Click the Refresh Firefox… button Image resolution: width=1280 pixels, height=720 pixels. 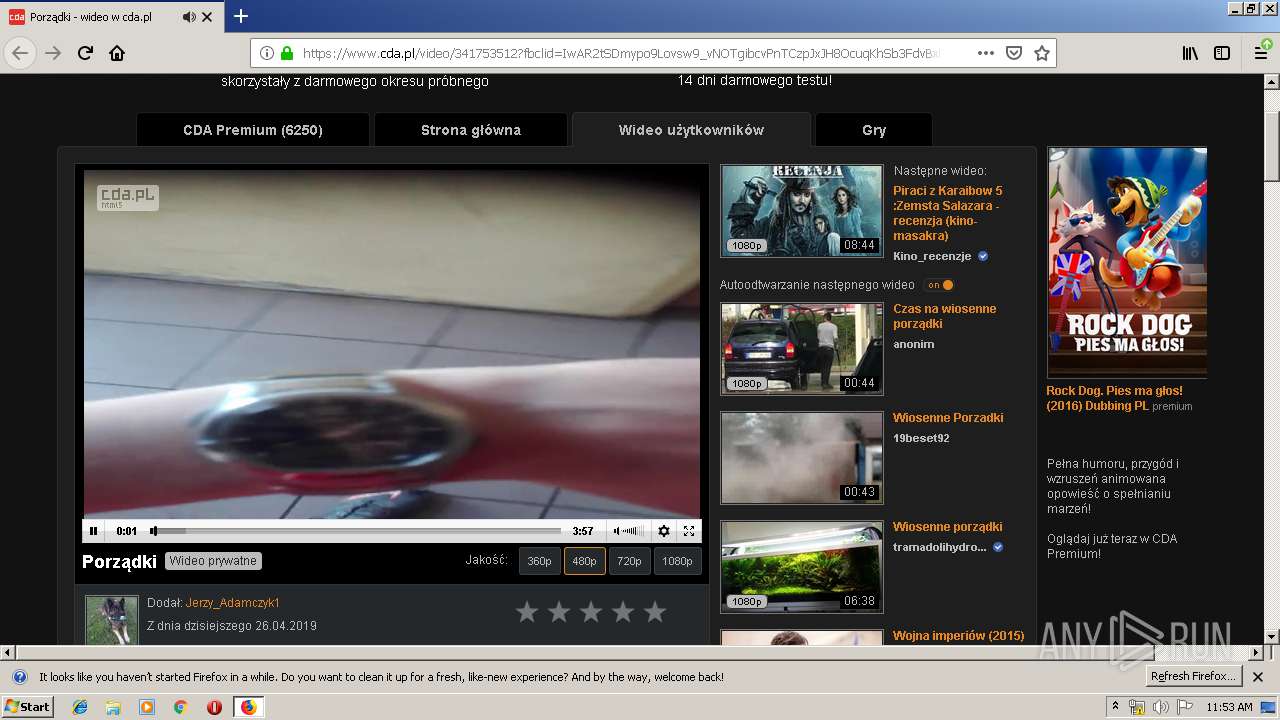1194,677
